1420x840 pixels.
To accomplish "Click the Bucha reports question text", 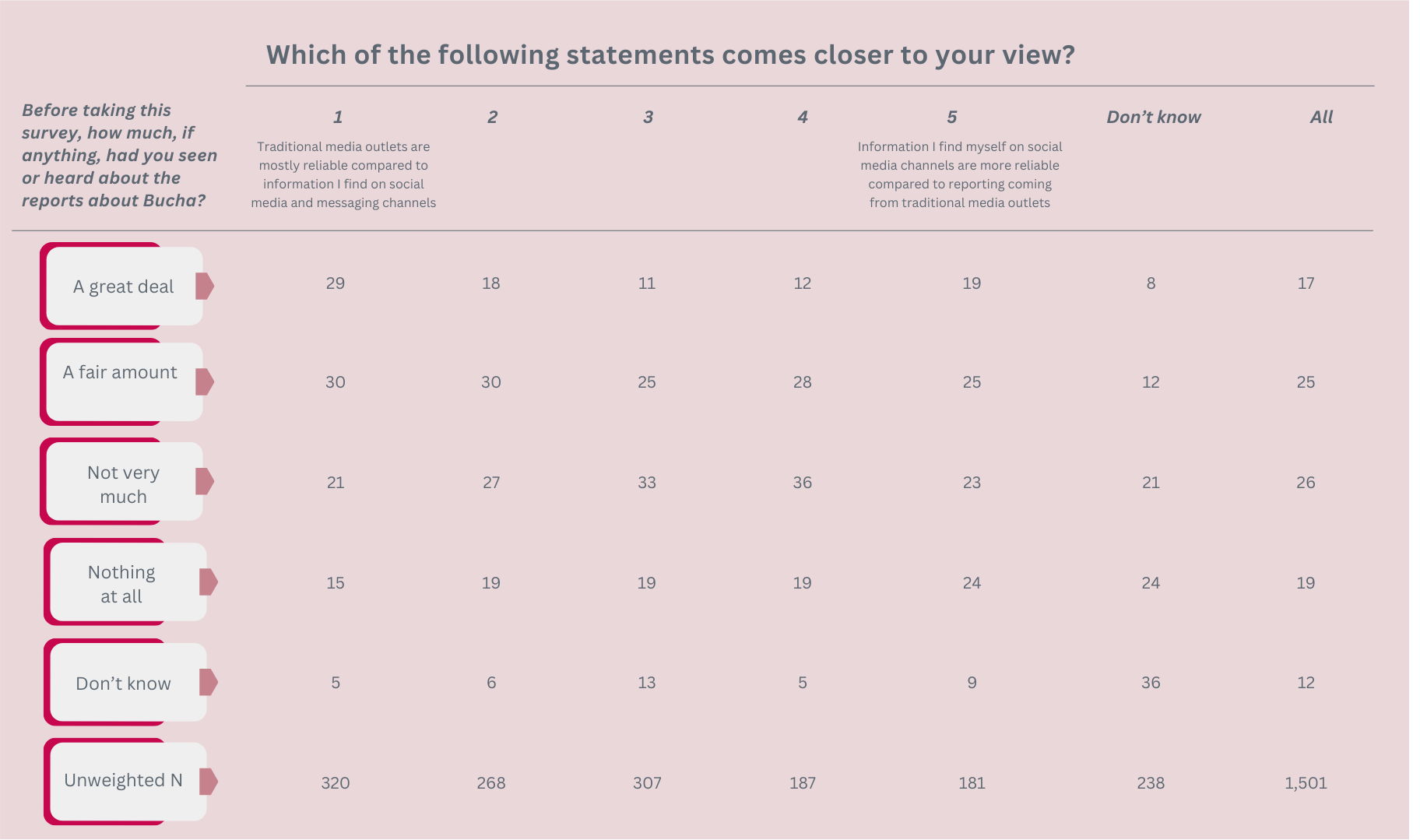I will point(119,155).
